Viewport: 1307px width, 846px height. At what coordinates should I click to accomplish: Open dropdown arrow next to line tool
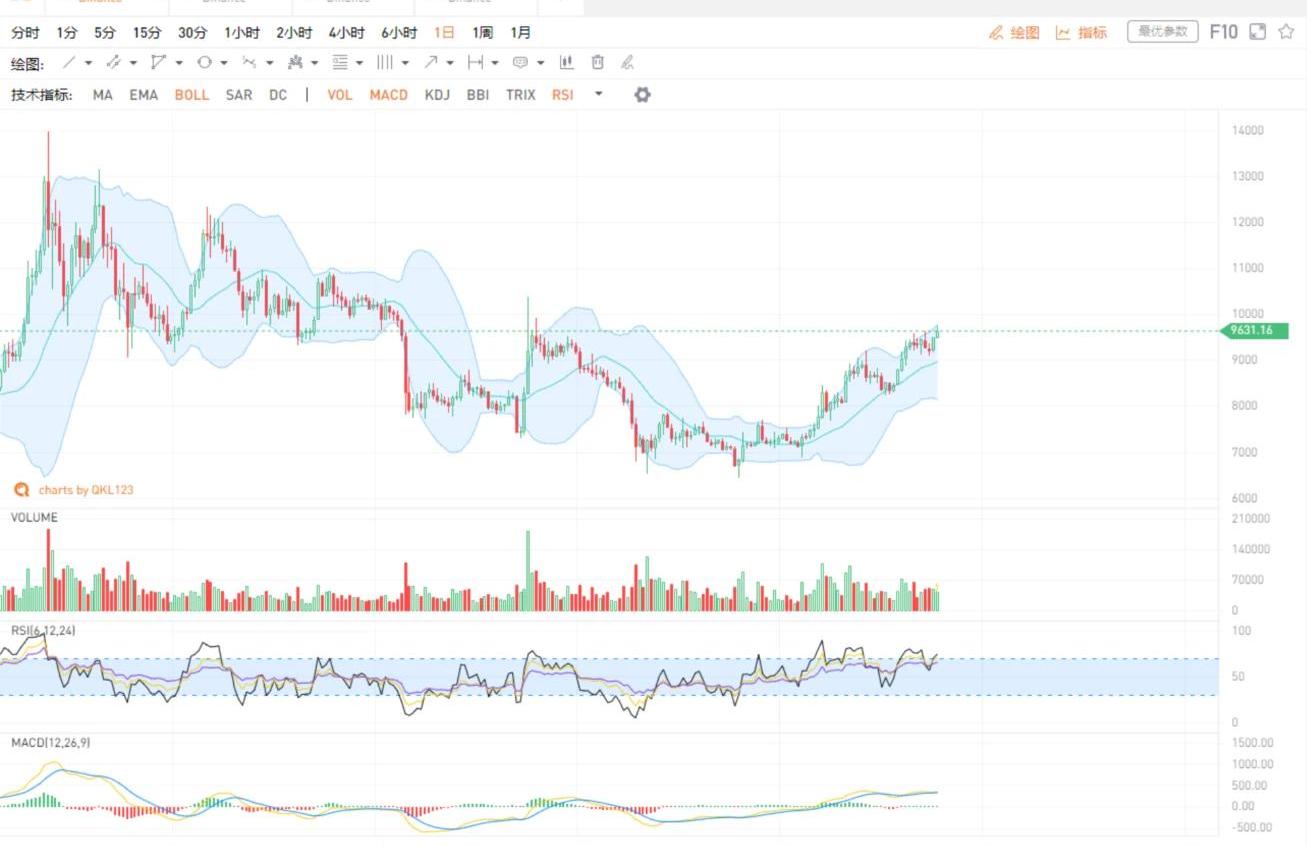coord(88,63)
